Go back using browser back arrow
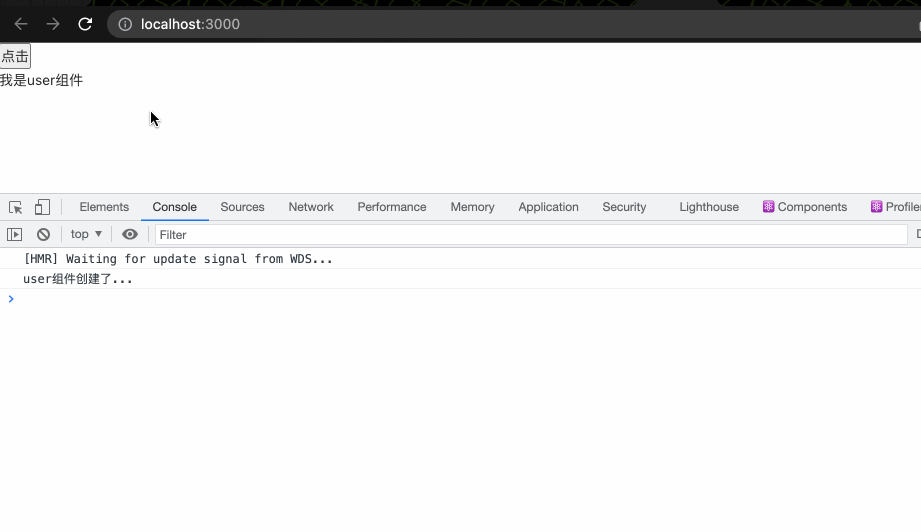 click(21, 24)
